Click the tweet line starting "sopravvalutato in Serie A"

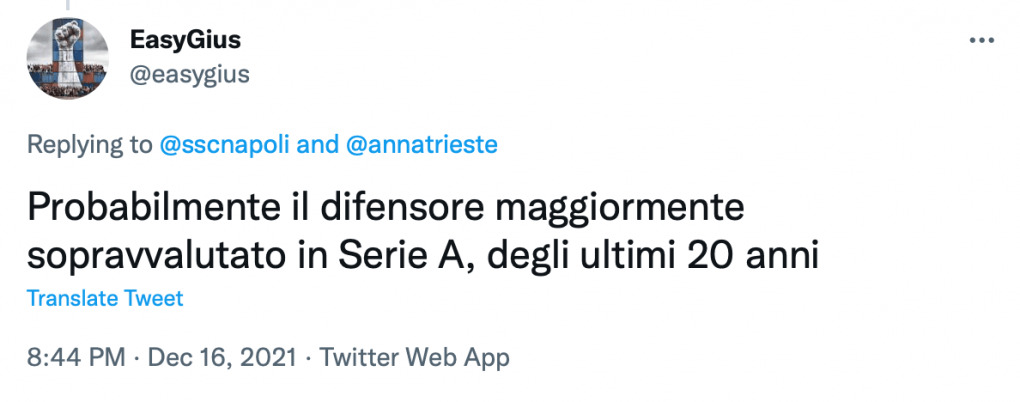423,256
